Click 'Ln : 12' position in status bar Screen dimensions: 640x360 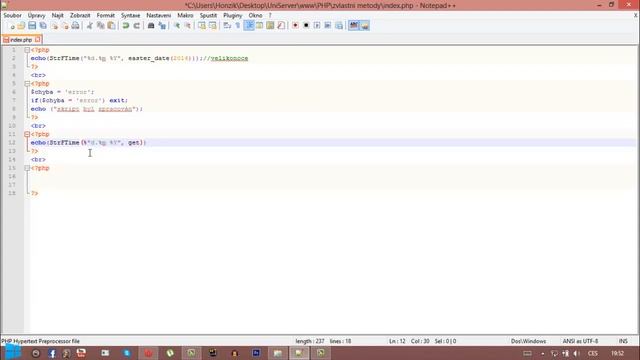(397, 341)
